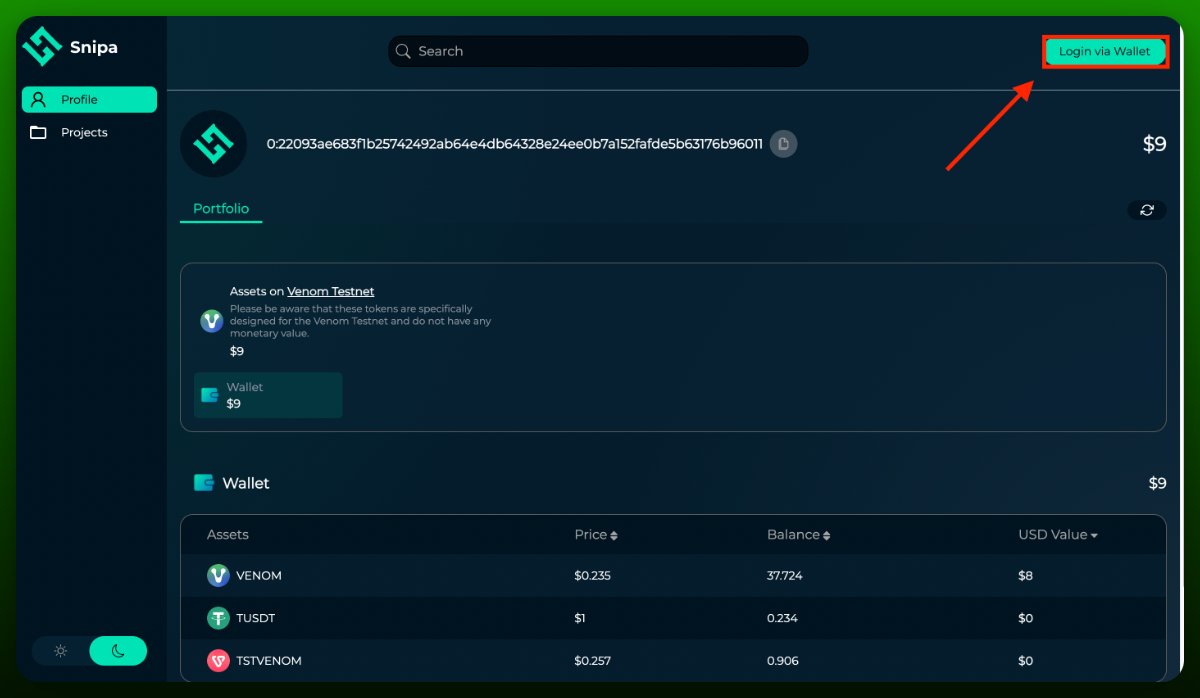Select the TUSDT asset name

pyautogui.click(x=256, y=618)
